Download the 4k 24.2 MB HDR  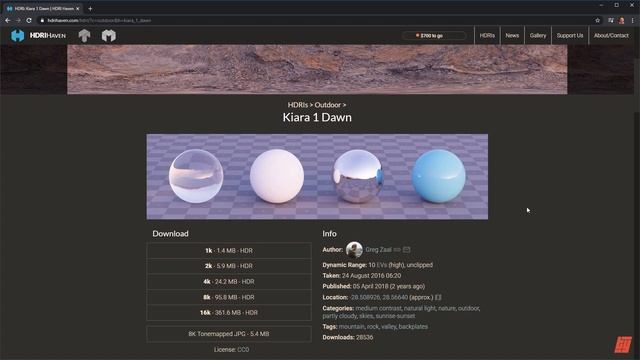229,282
